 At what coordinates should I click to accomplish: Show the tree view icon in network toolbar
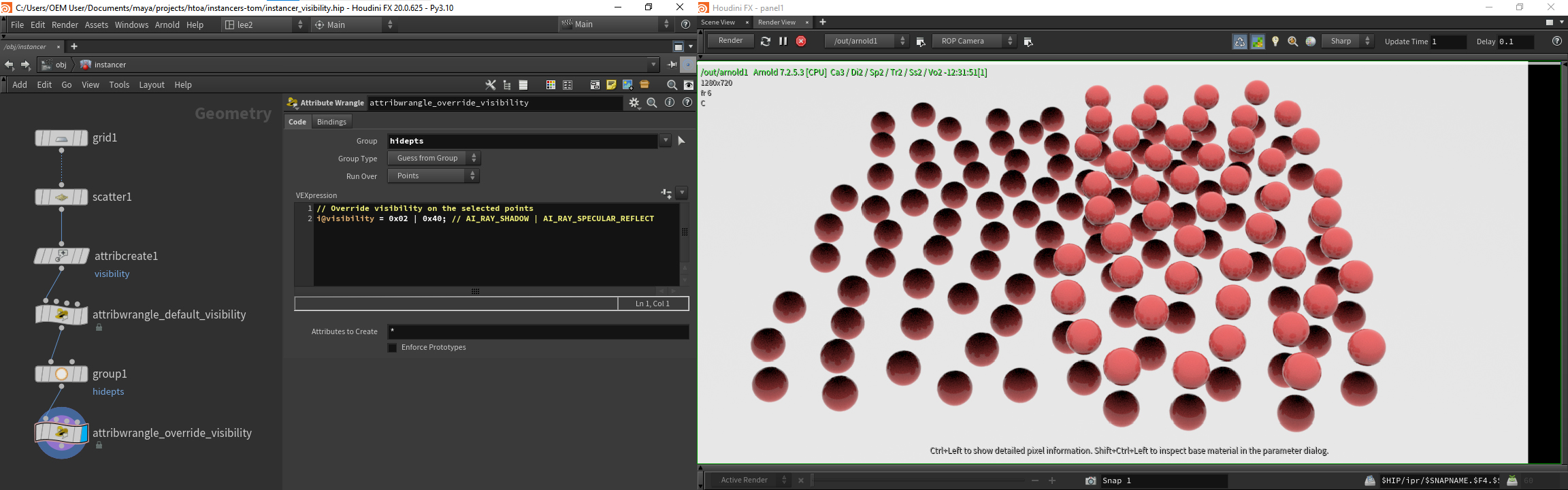[507, 85]
